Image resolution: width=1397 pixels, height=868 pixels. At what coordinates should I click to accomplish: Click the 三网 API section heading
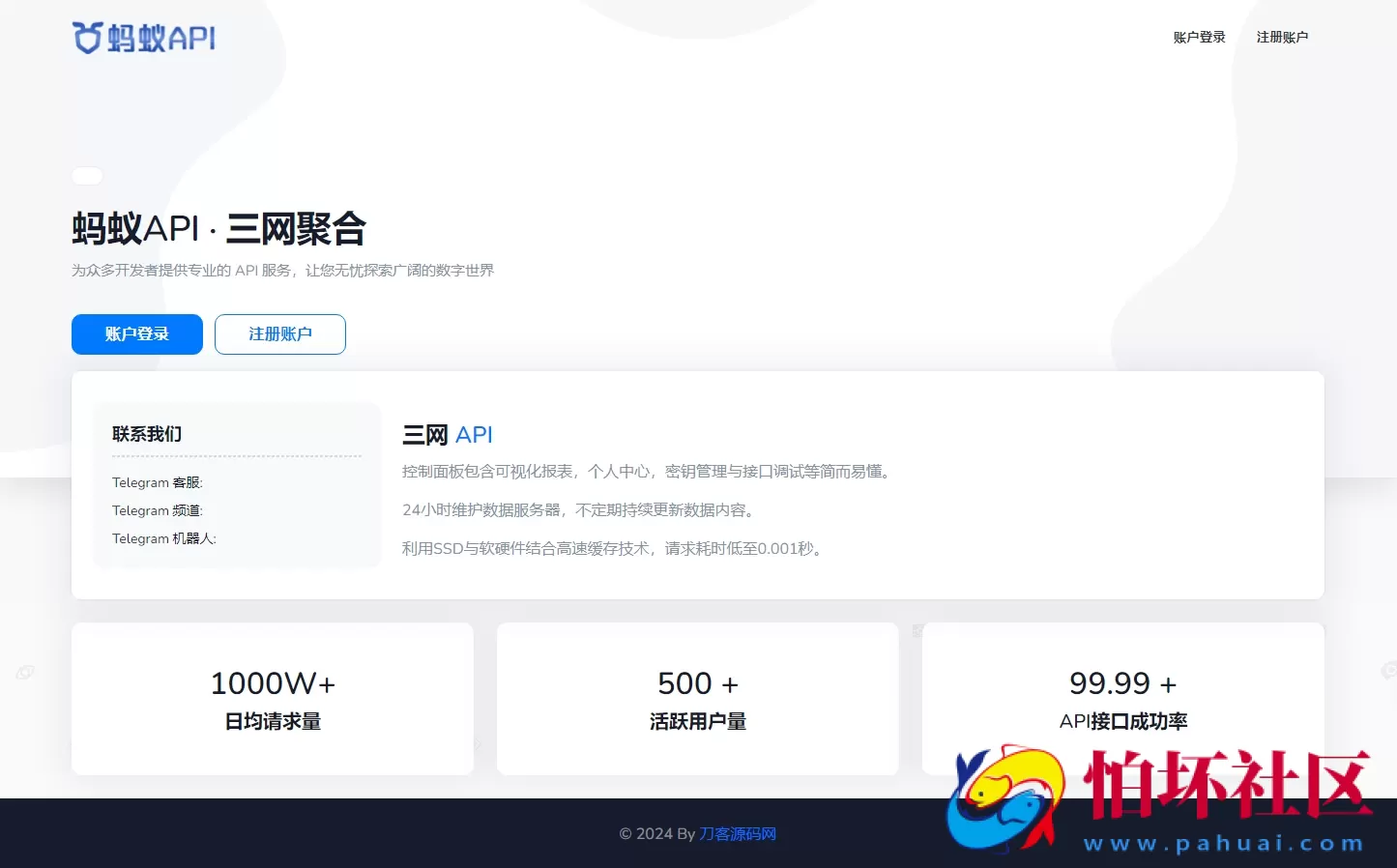pos(447,434)
